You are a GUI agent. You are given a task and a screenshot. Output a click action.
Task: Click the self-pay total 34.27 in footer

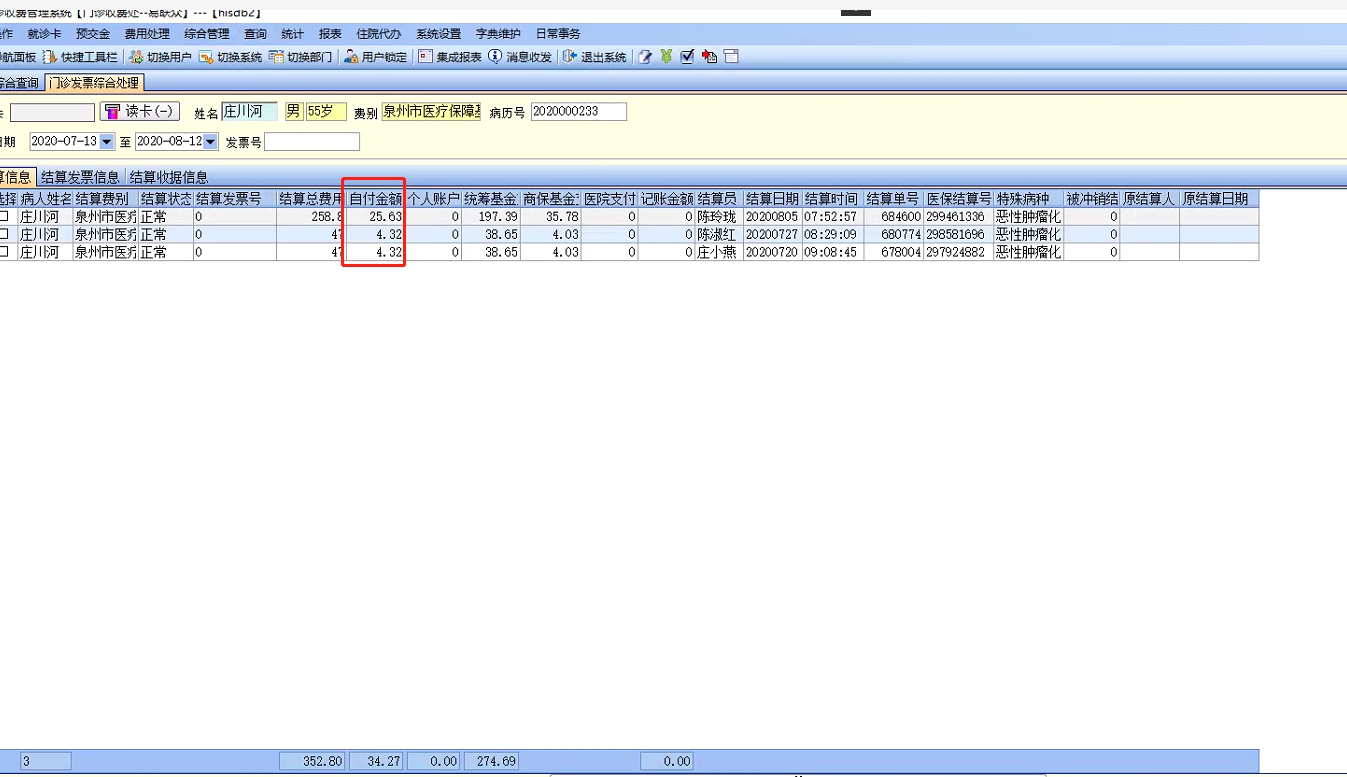tap(377, 761)
